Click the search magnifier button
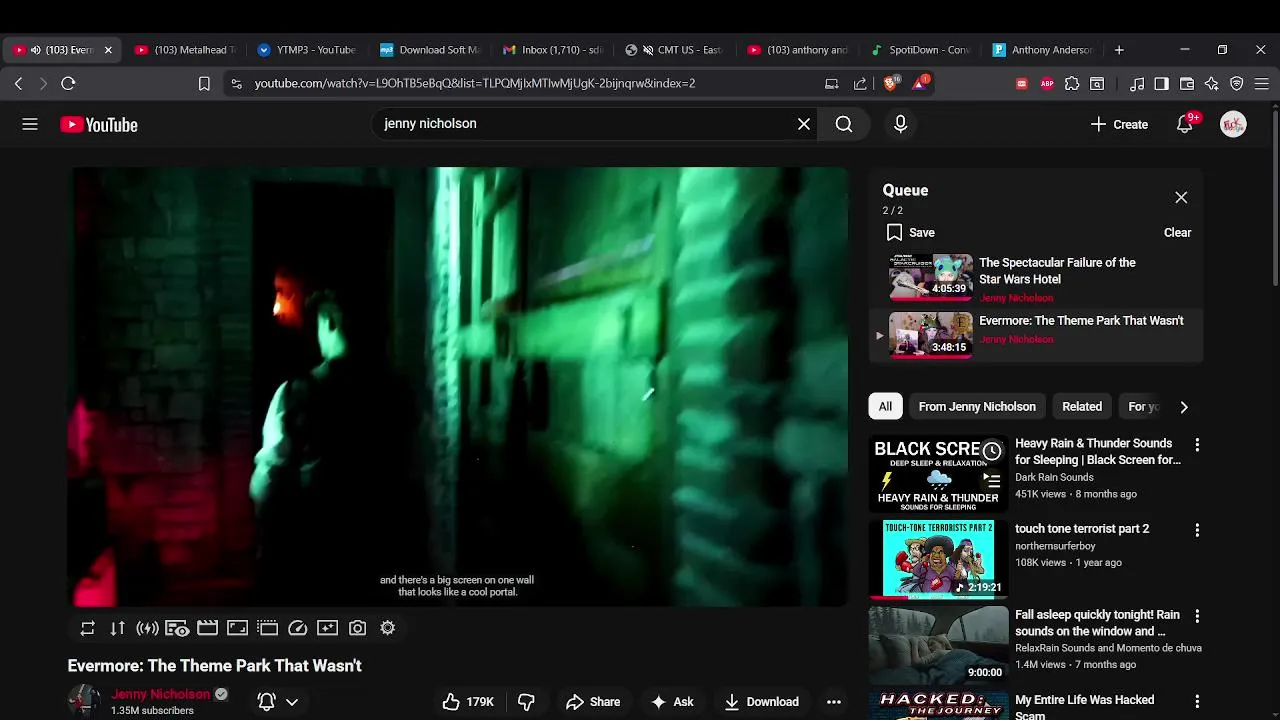1280x720 pixels. click(x=844, y=124)
